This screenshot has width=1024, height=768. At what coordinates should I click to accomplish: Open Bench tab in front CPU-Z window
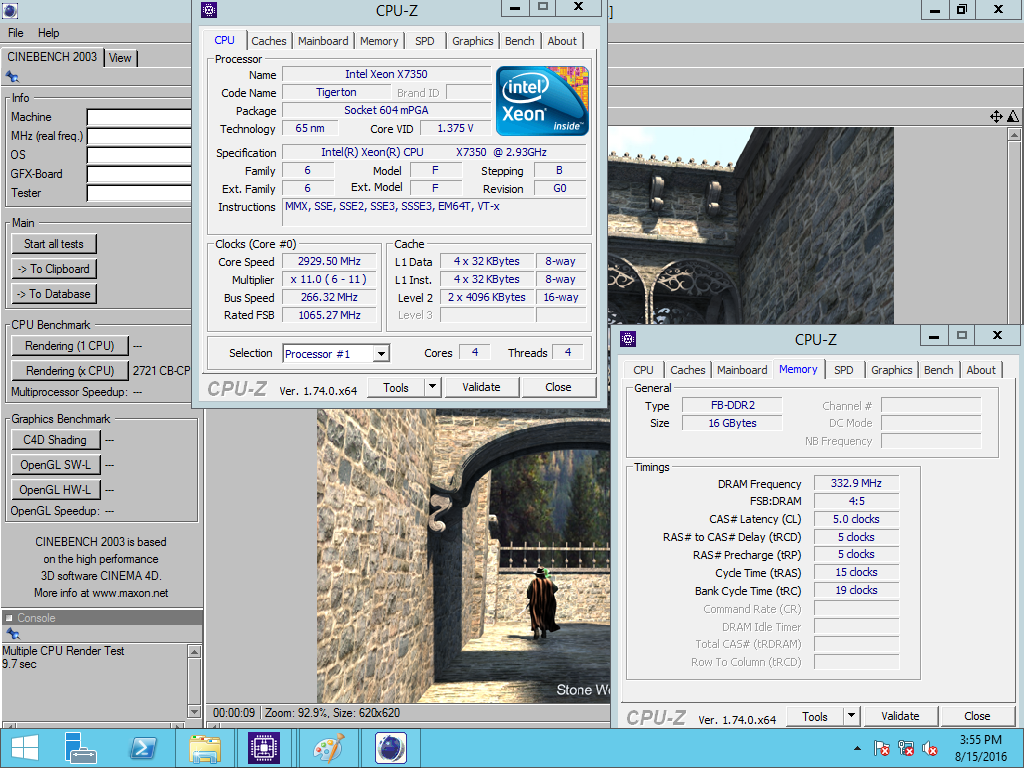[x=520, y=41]
